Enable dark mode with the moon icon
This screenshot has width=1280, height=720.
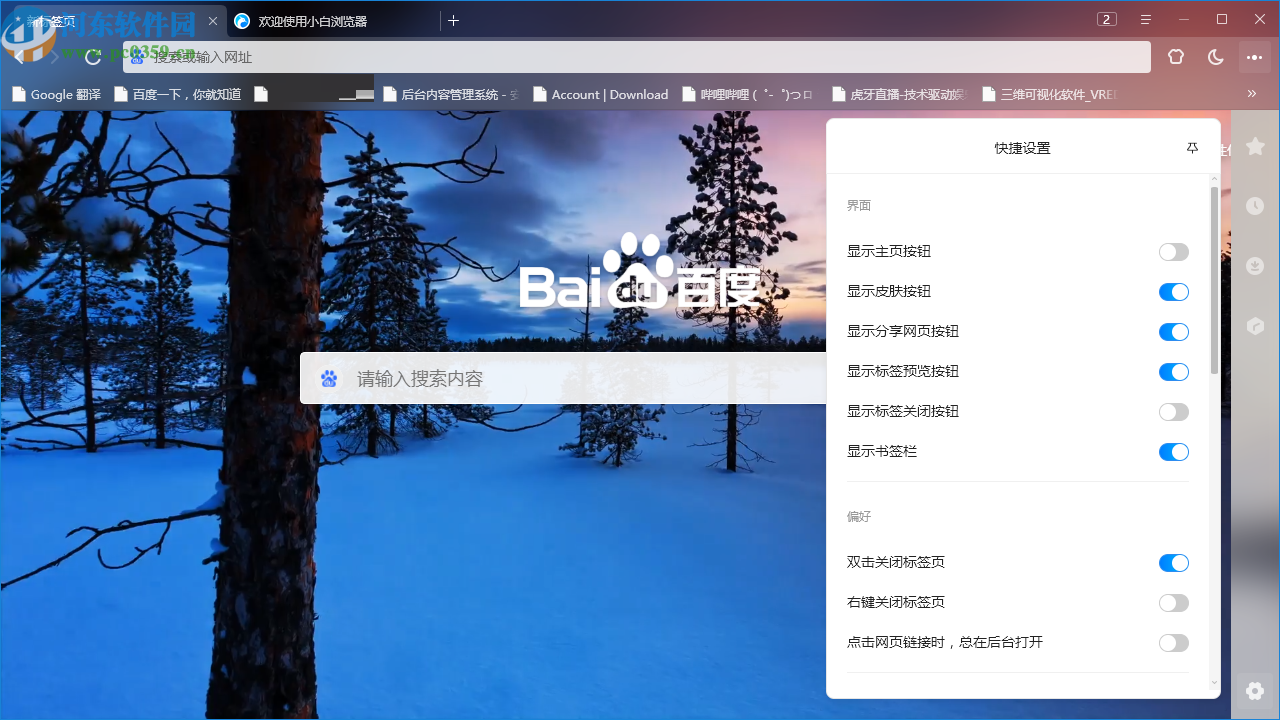(1215, 57)
